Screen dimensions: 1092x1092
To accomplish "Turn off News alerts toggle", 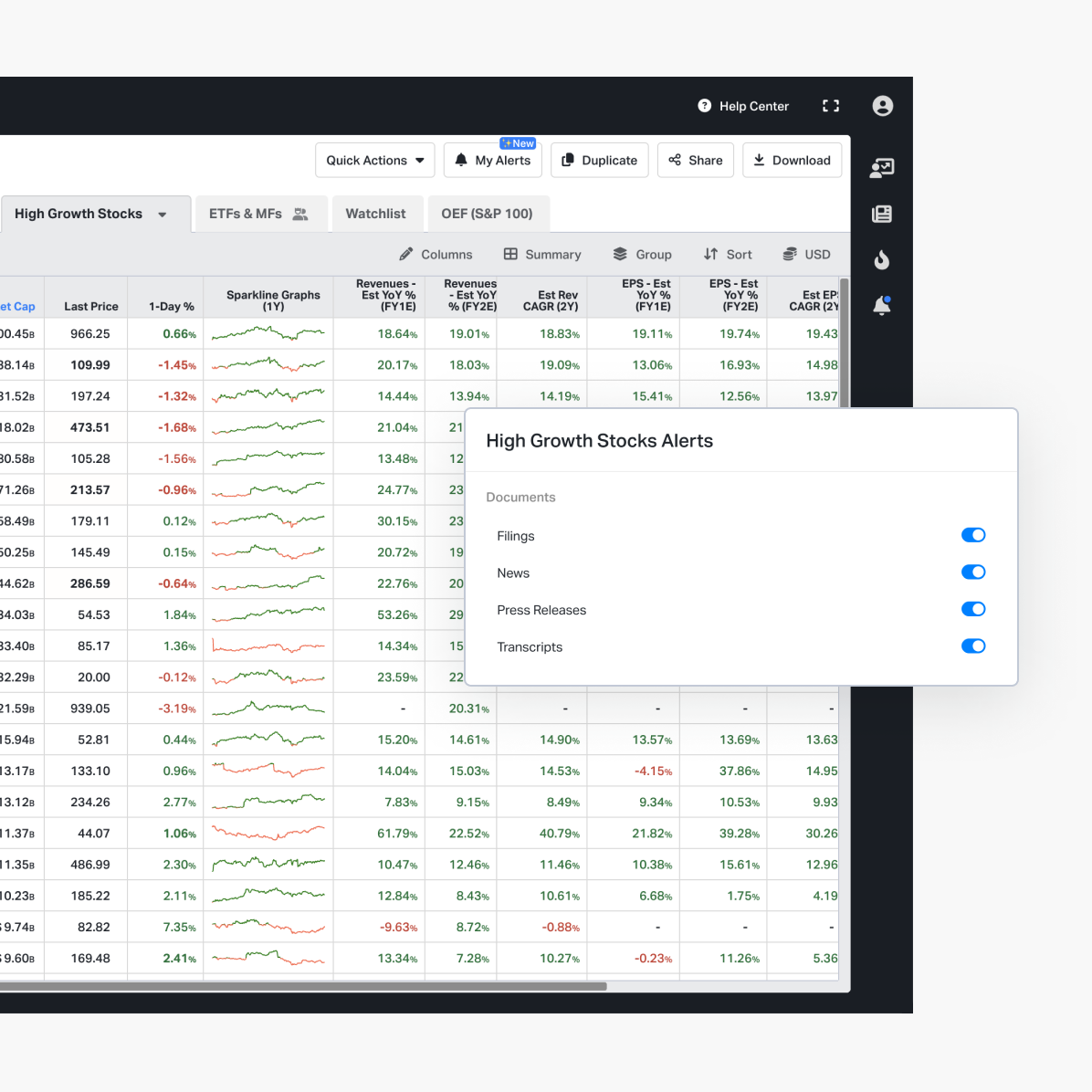I will pyautogui.click(x=973, y=572).
